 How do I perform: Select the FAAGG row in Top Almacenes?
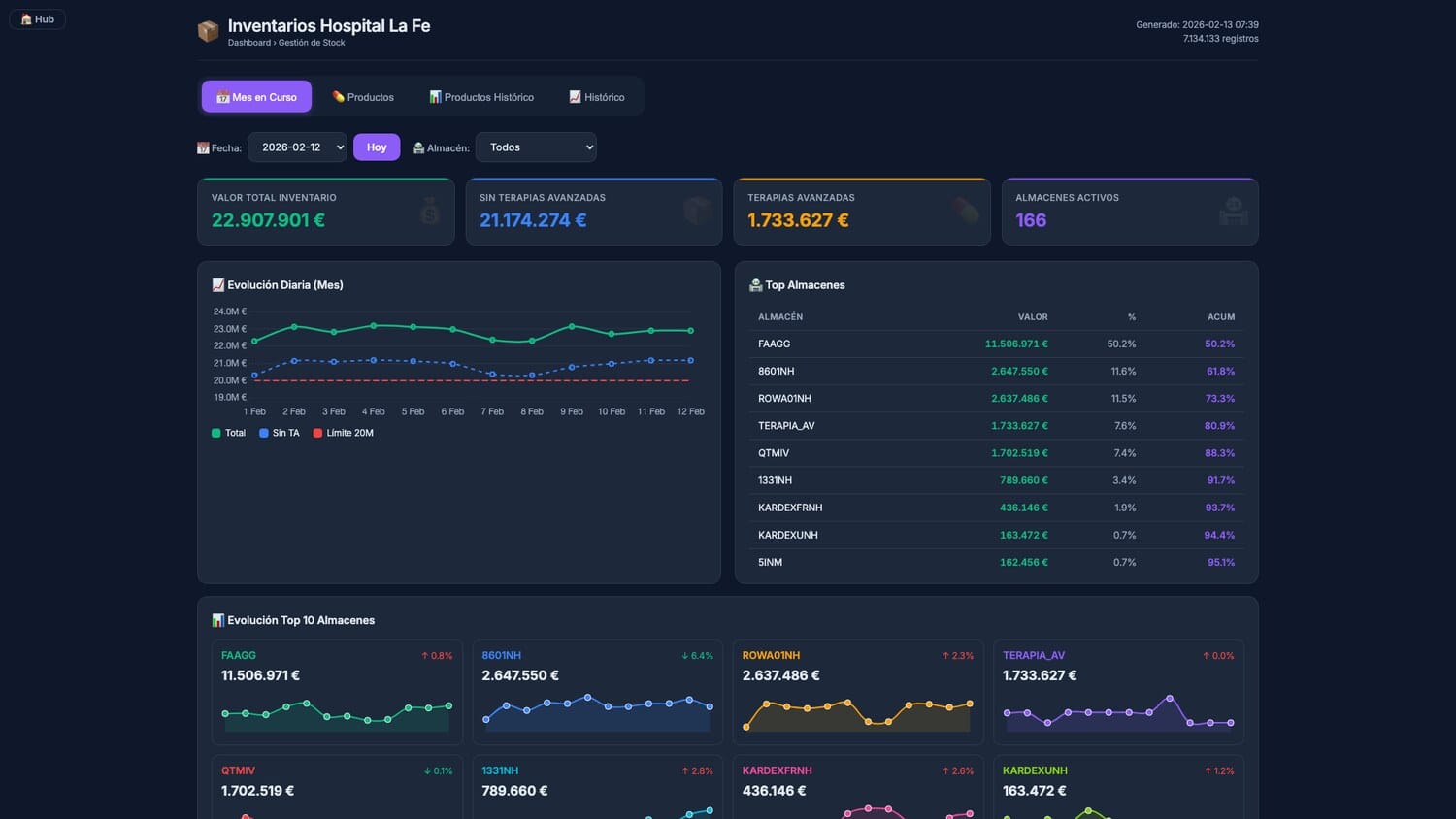996,344
